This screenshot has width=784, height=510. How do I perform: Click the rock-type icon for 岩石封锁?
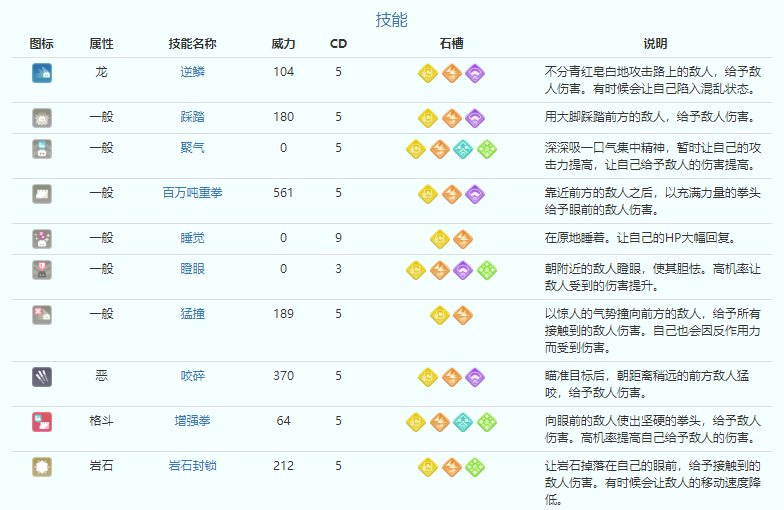42,467
